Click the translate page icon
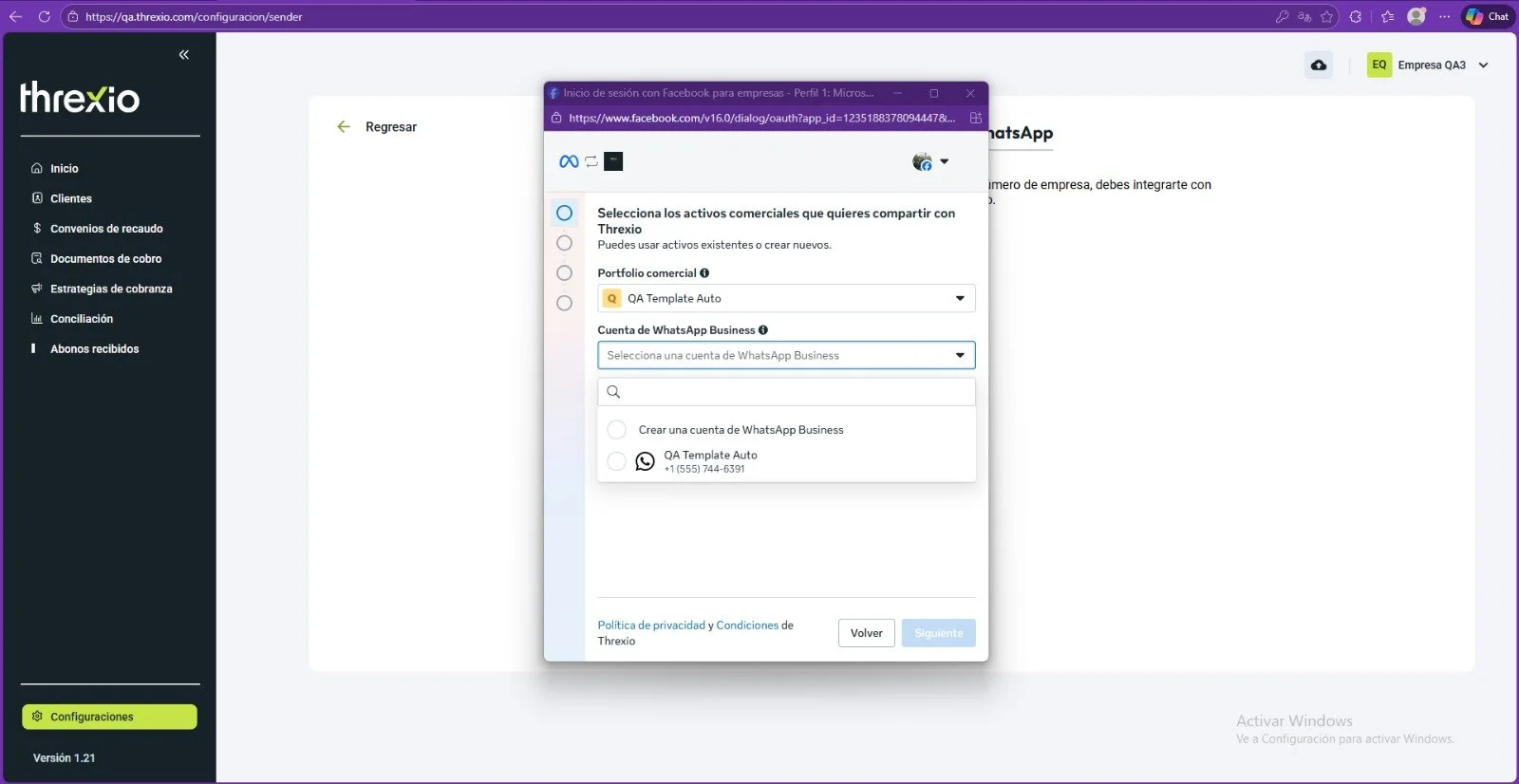 coord(1304,16)
